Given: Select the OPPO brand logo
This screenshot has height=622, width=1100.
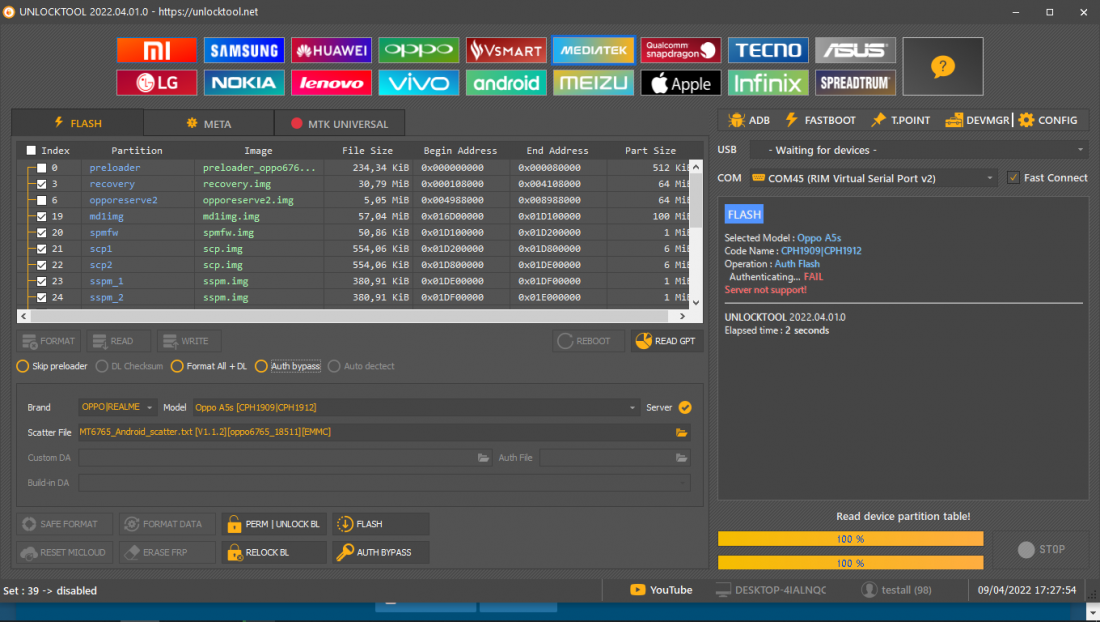Looking at the screenshot, I should (419, 50).
